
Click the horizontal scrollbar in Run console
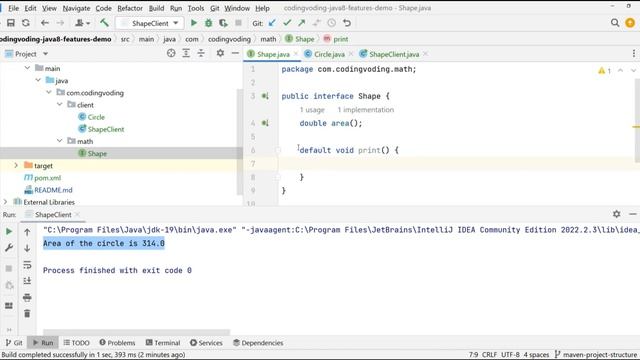(136, 332)
